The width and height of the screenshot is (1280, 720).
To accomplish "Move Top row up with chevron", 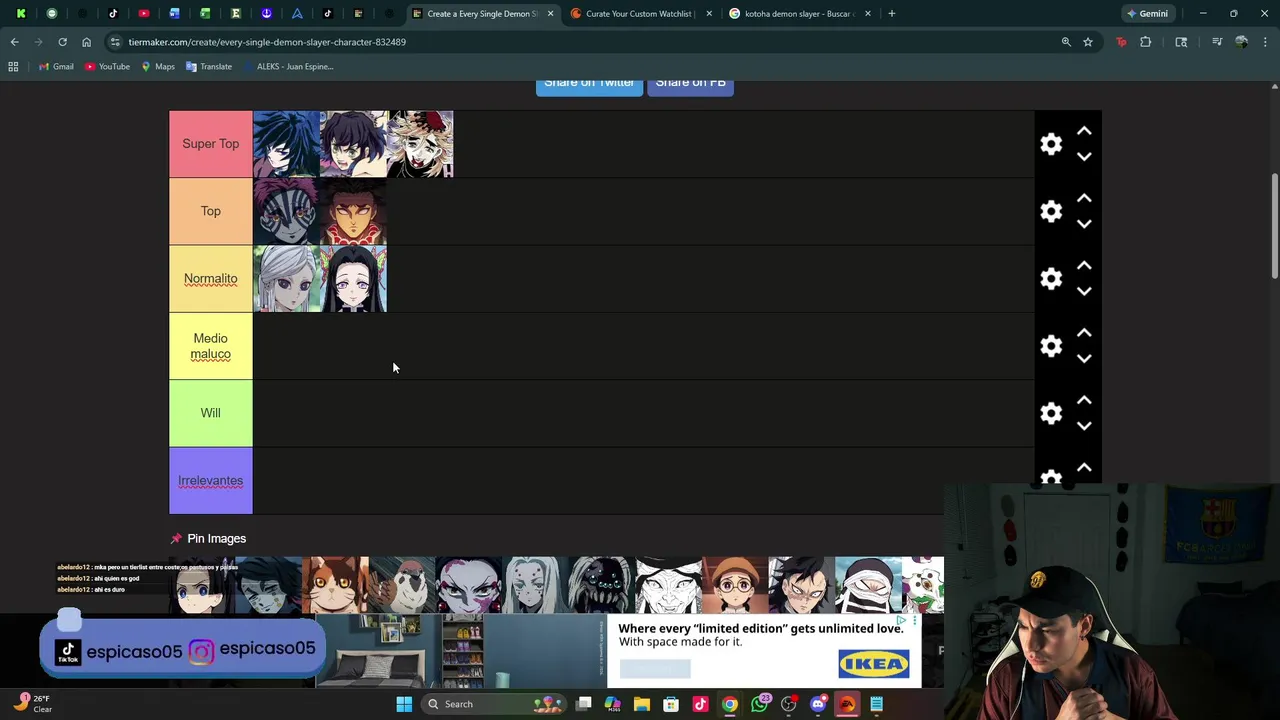I will (1084, 198).
